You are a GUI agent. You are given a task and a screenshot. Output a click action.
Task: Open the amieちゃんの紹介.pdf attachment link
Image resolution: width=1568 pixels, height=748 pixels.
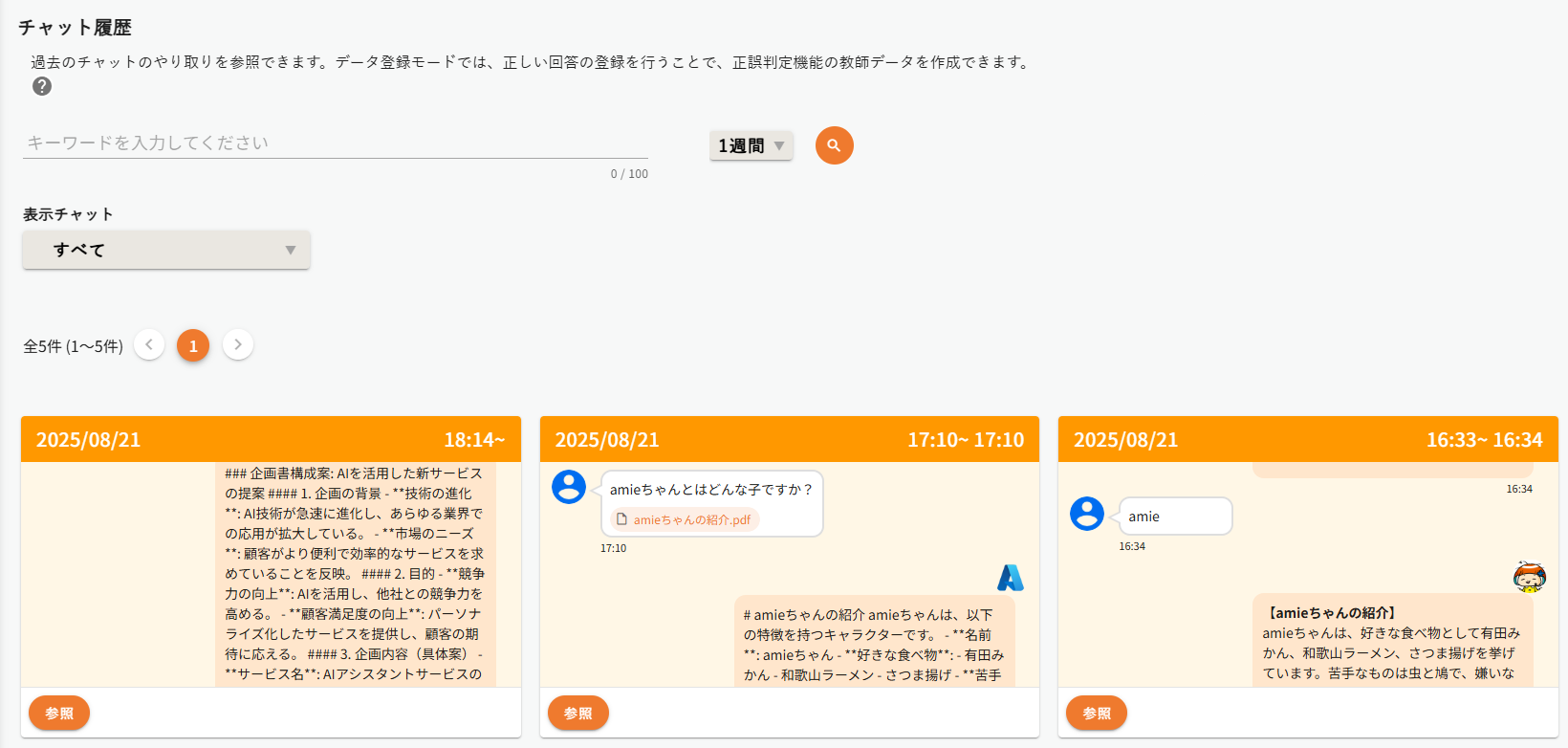(692, 519)
